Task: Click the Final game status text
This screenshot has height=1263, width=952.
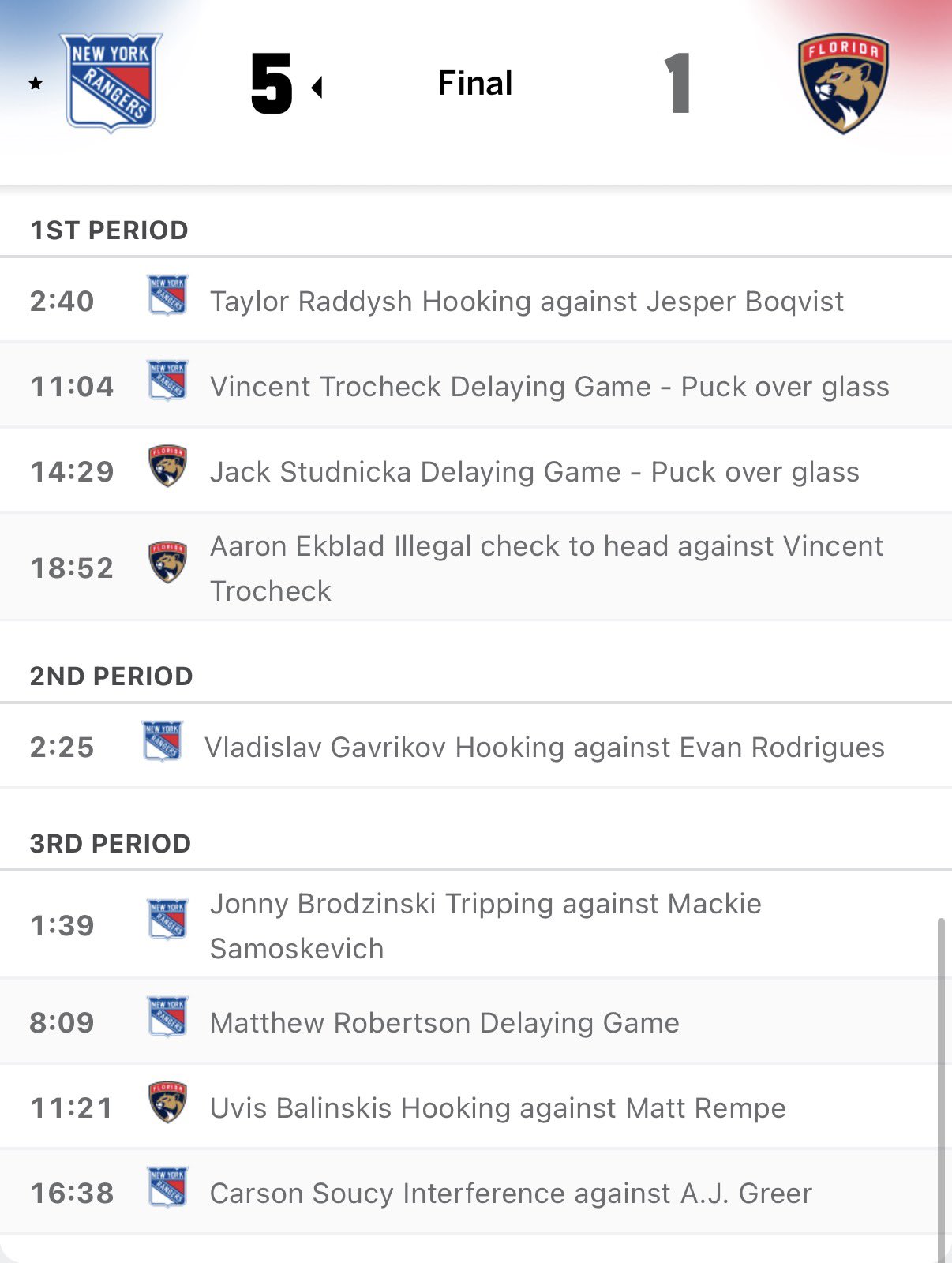Action: 475,83
